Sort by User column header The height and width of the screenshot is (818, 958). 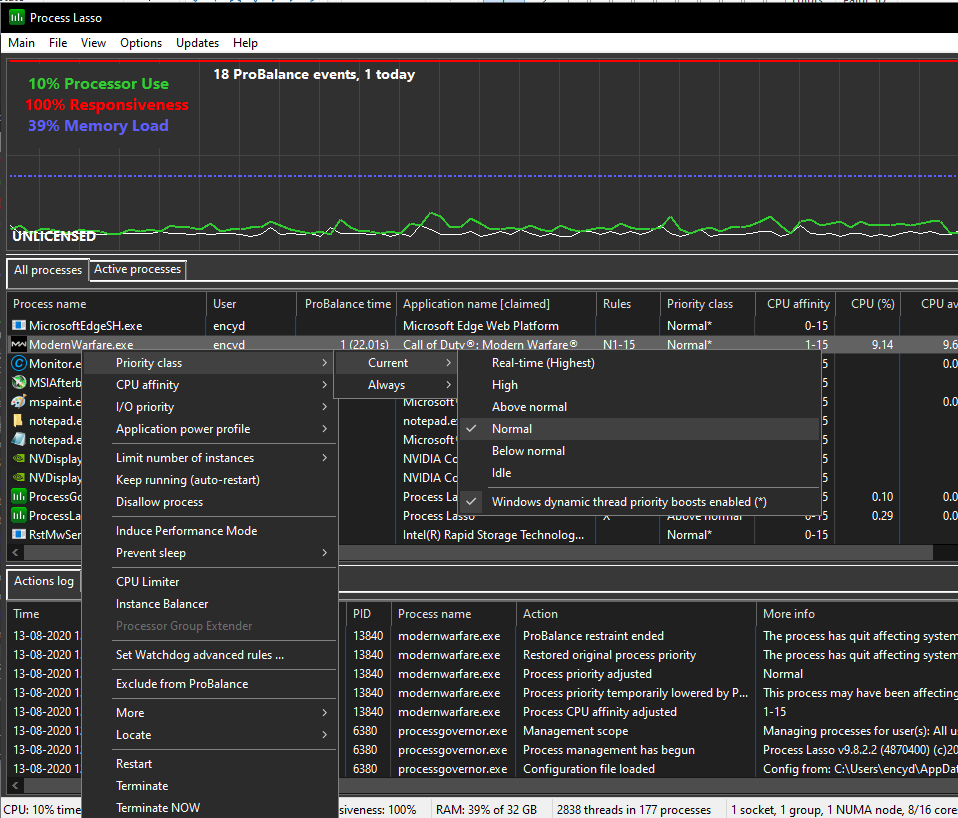(x=251, y=304)
